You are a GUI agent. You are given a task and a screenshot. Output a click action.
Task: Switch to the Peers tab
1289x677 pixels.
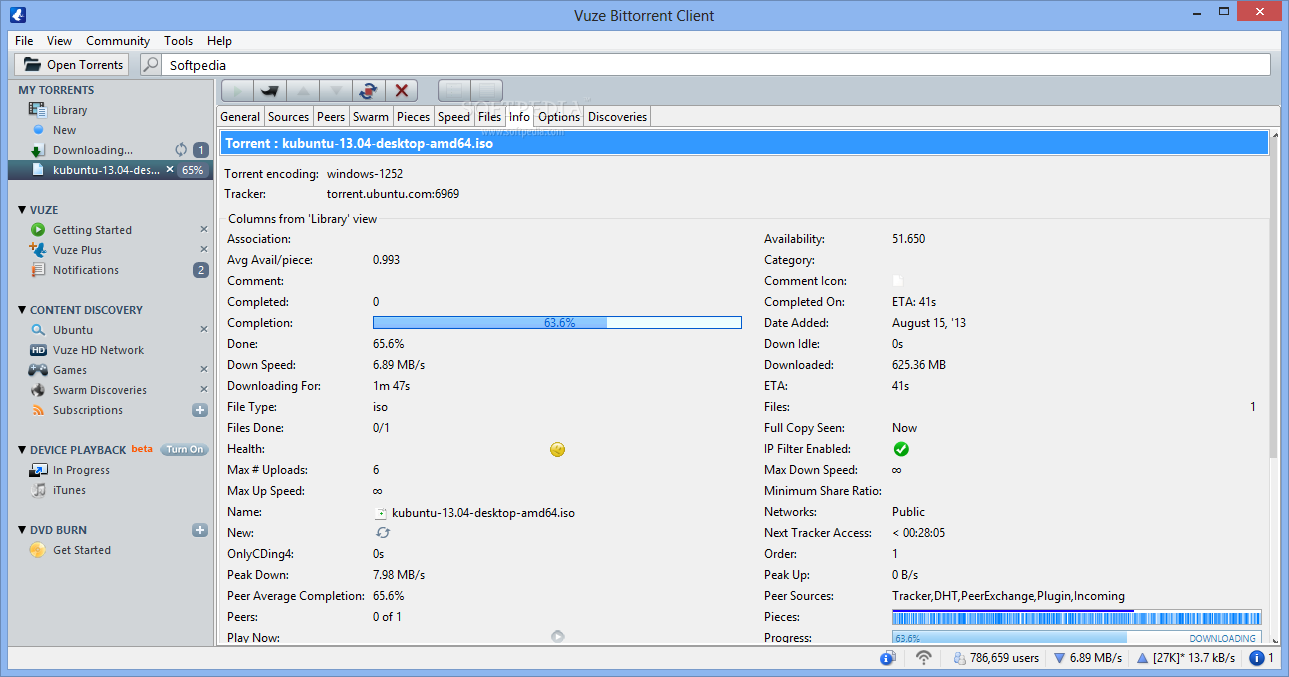pyautogui.click(x=331, y=117)
